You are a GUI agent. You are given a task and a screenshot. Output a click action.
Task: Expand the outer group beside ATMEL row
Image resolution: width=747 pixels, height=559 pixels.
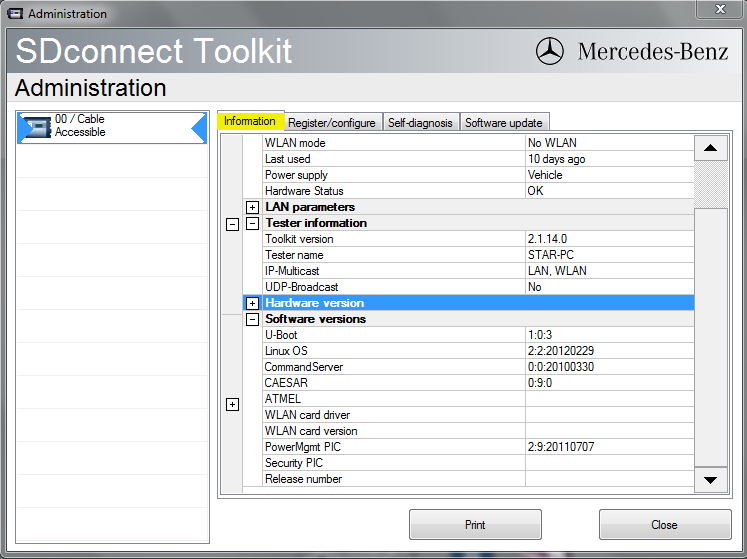click(x=232, y=405)
